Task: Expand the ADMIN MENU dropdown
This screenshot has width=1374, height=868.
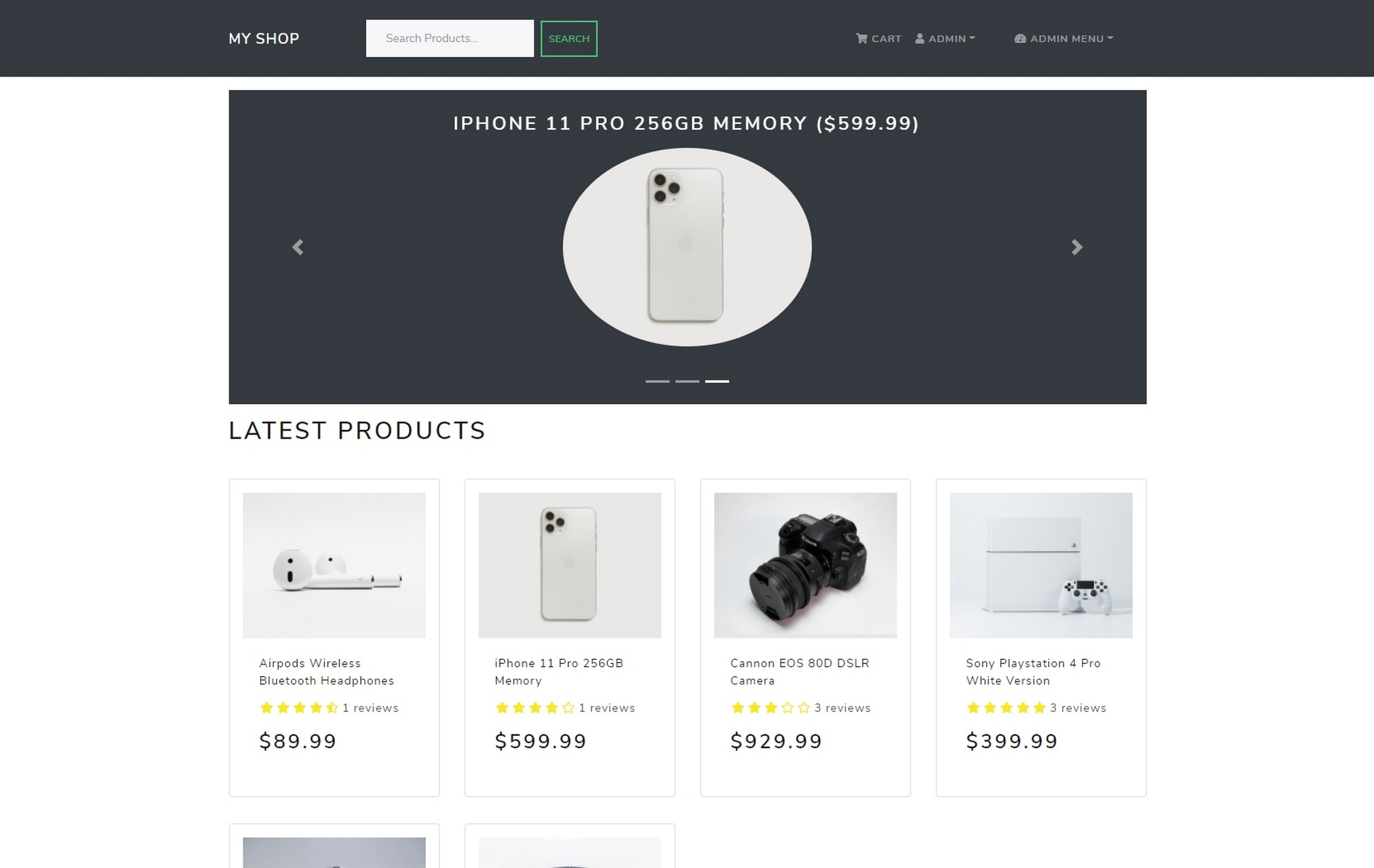Action: click(1063, 39)
